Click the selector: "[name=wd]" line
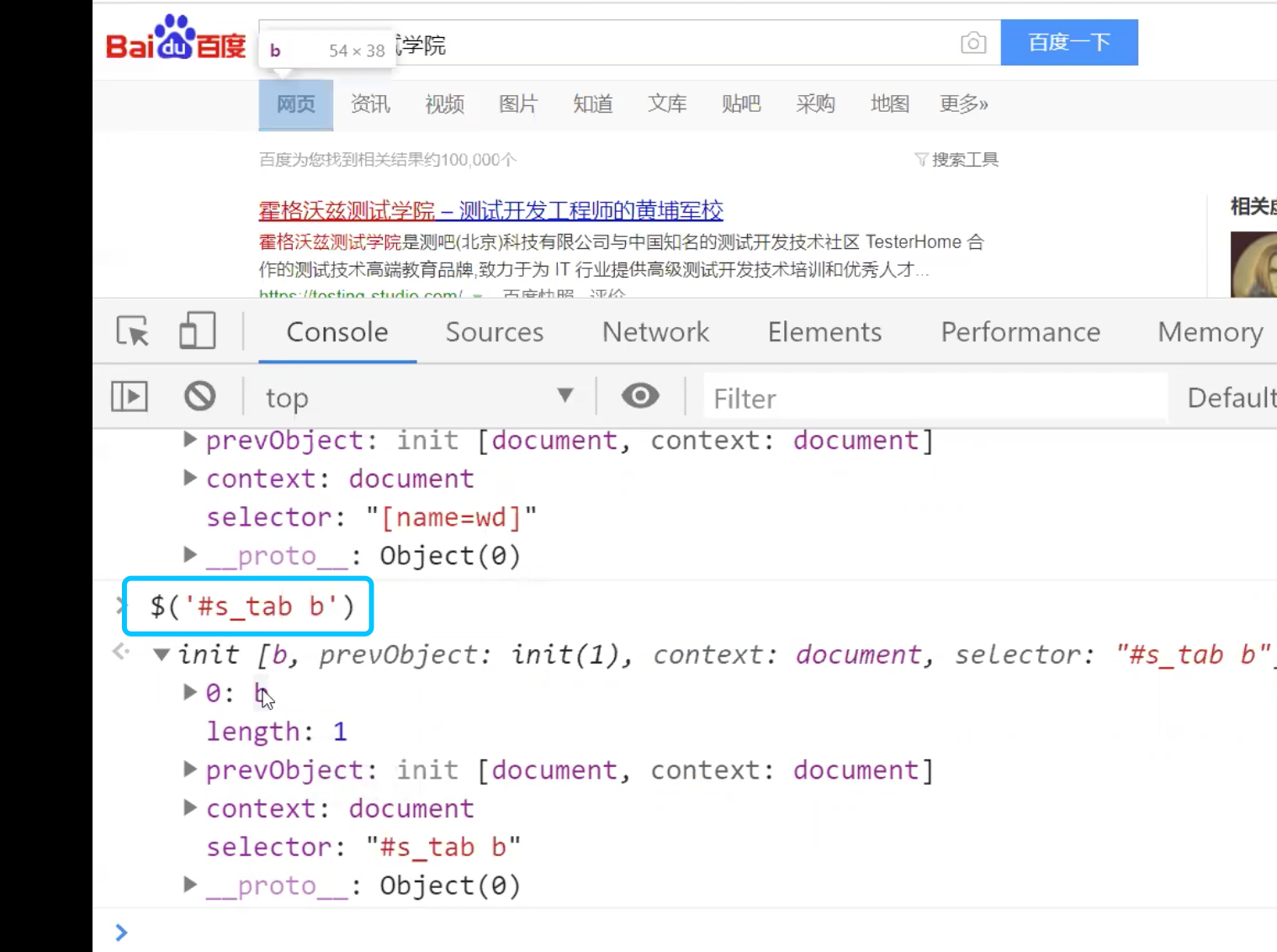 tap(371, 516)
